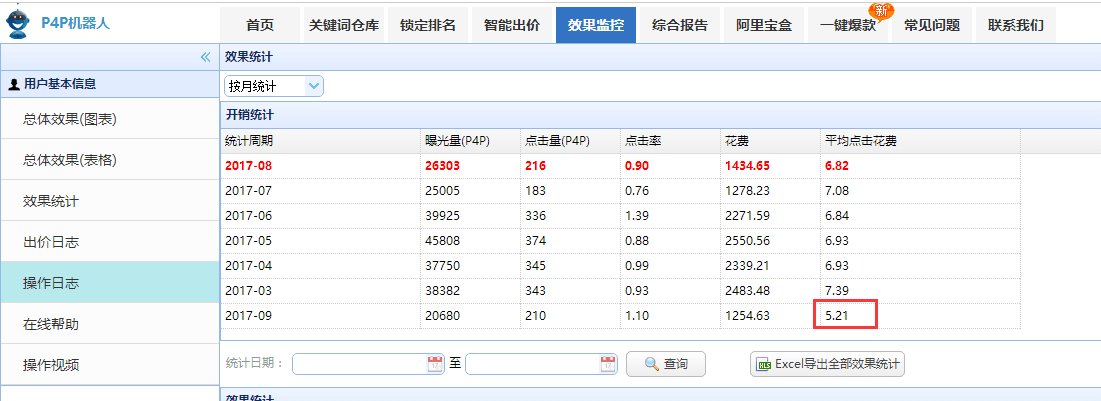The height and width of the screenshot is (401, 1101).
Task: Click the 新 badge on 一键爆款
Action: [x=881, y=10]
